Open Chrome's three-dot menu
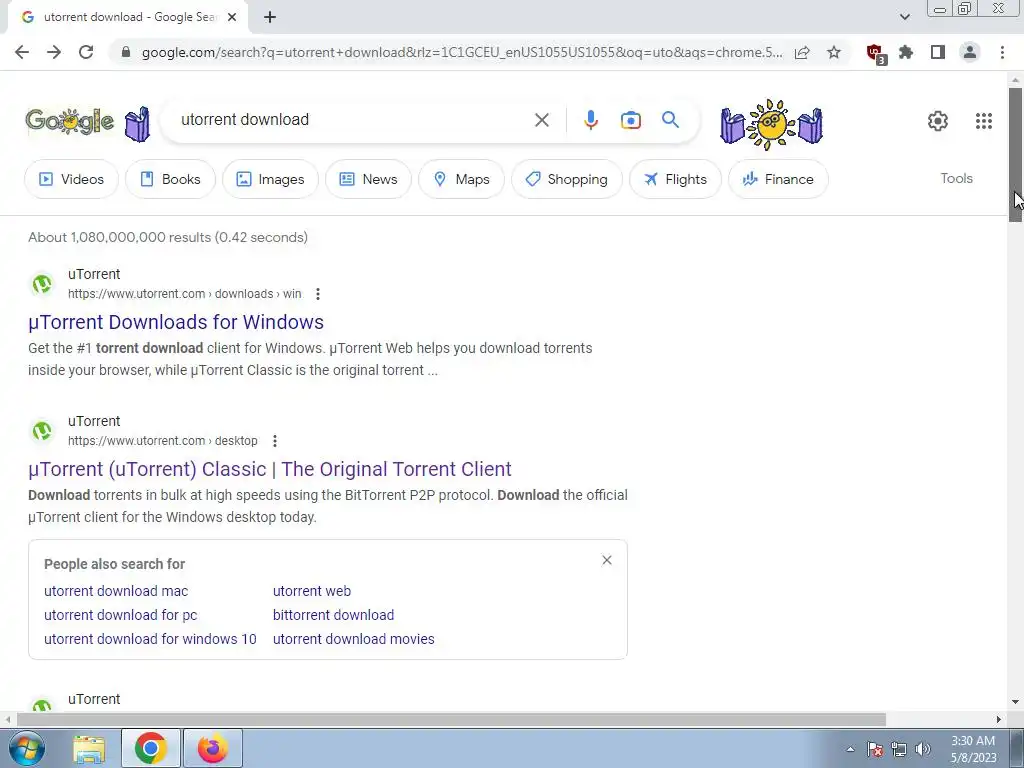Screen dimensions: 1024x768 tap(1002, 52)
